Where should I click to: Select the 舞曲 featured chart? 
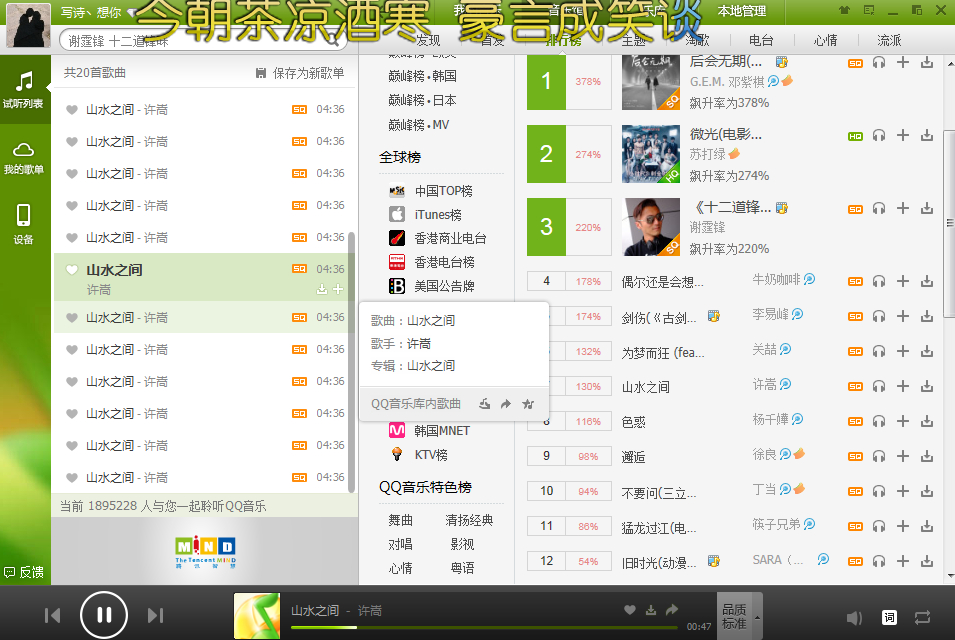pos(400,520)
